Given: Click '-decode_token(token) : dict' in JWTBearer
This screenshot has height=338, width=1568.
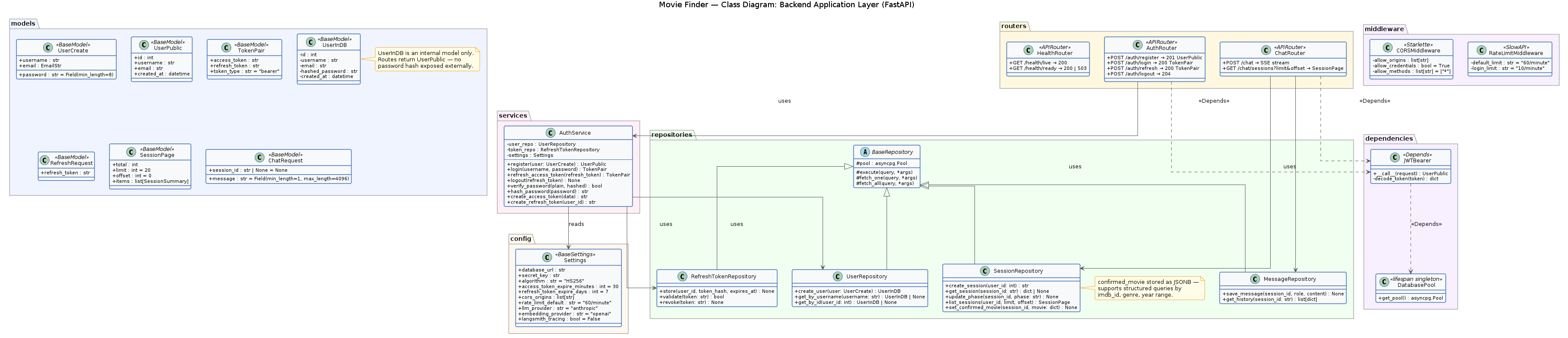Looking at the screenshot, I should coord(1405,179).
